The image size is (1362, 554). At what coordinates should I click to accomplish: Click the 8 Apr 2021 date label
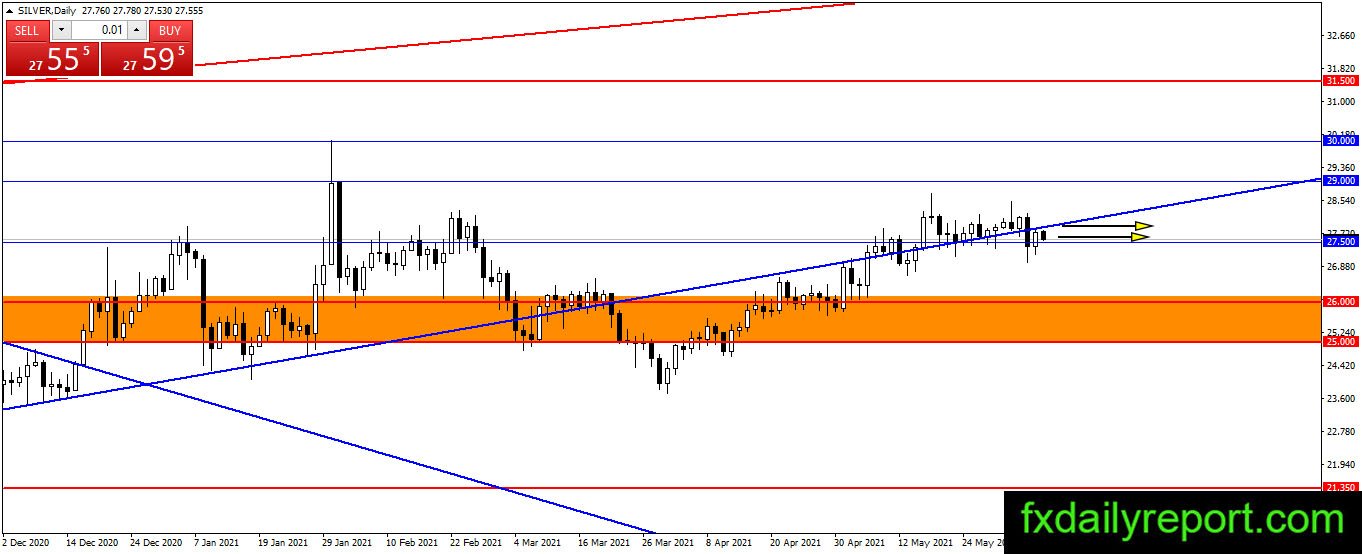point(729,543)
